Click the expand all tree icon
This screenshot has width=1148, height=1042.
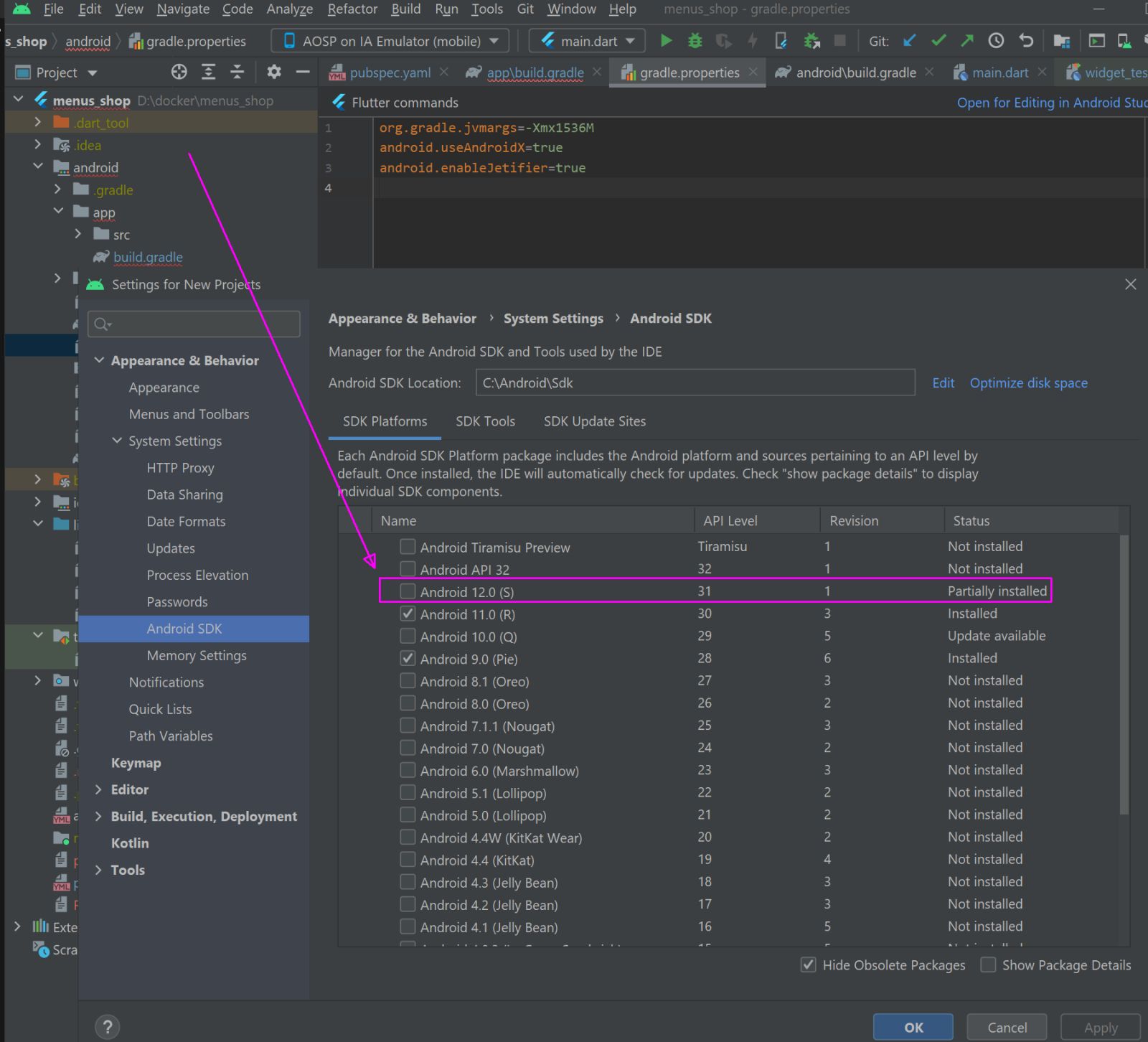[208, 72]
